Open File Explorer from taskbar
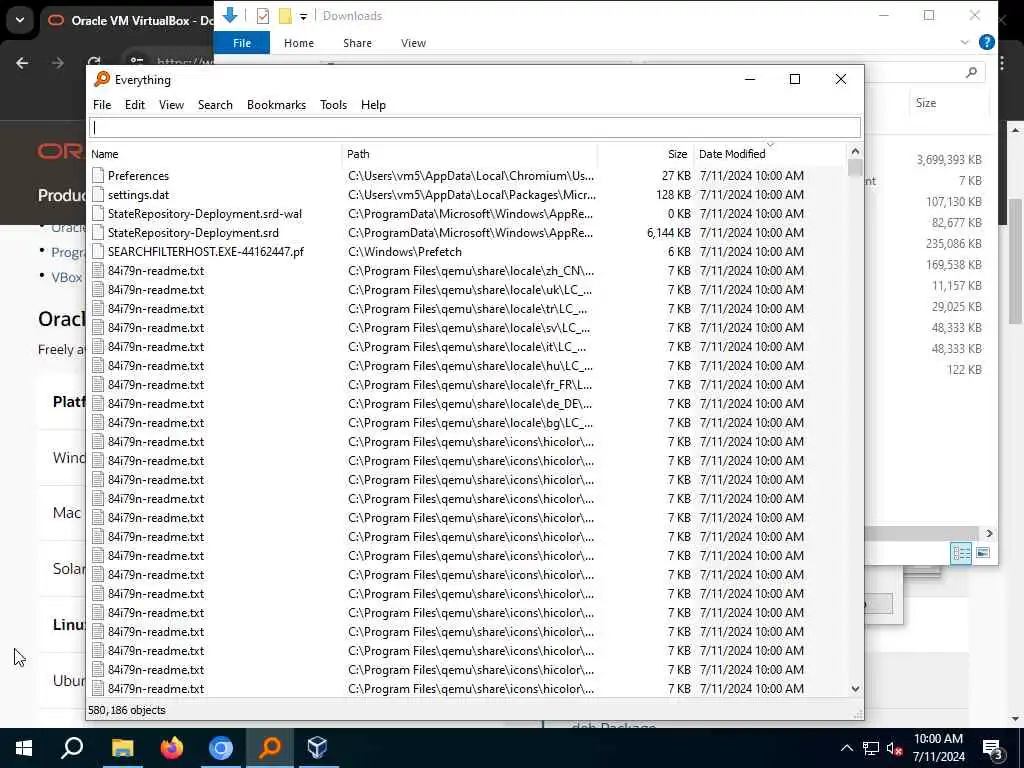Viewport: 1024px width, 768px height. pos(122,748)
